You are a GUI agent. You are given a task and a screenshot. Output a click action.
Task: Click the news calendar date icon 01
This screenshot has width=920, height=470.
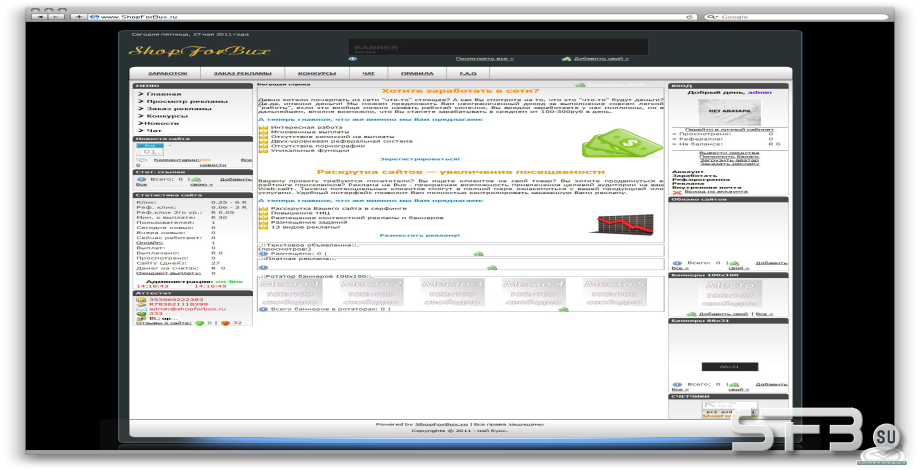[150, 149]
